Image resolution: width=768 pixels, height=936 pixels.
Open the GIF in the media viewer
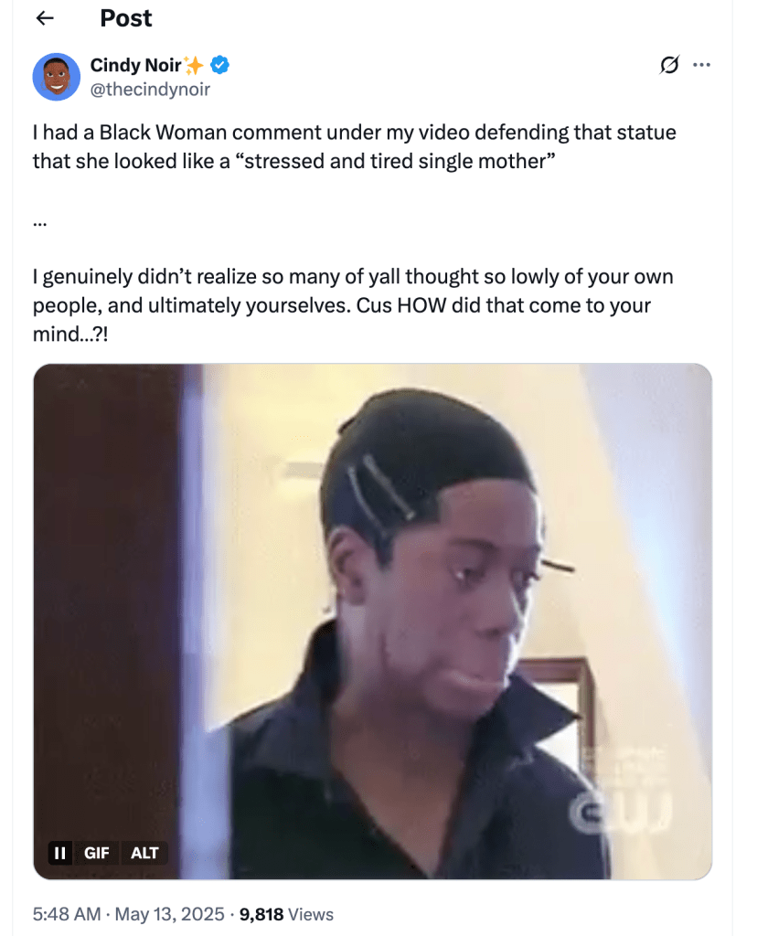[x=372, y=621]
